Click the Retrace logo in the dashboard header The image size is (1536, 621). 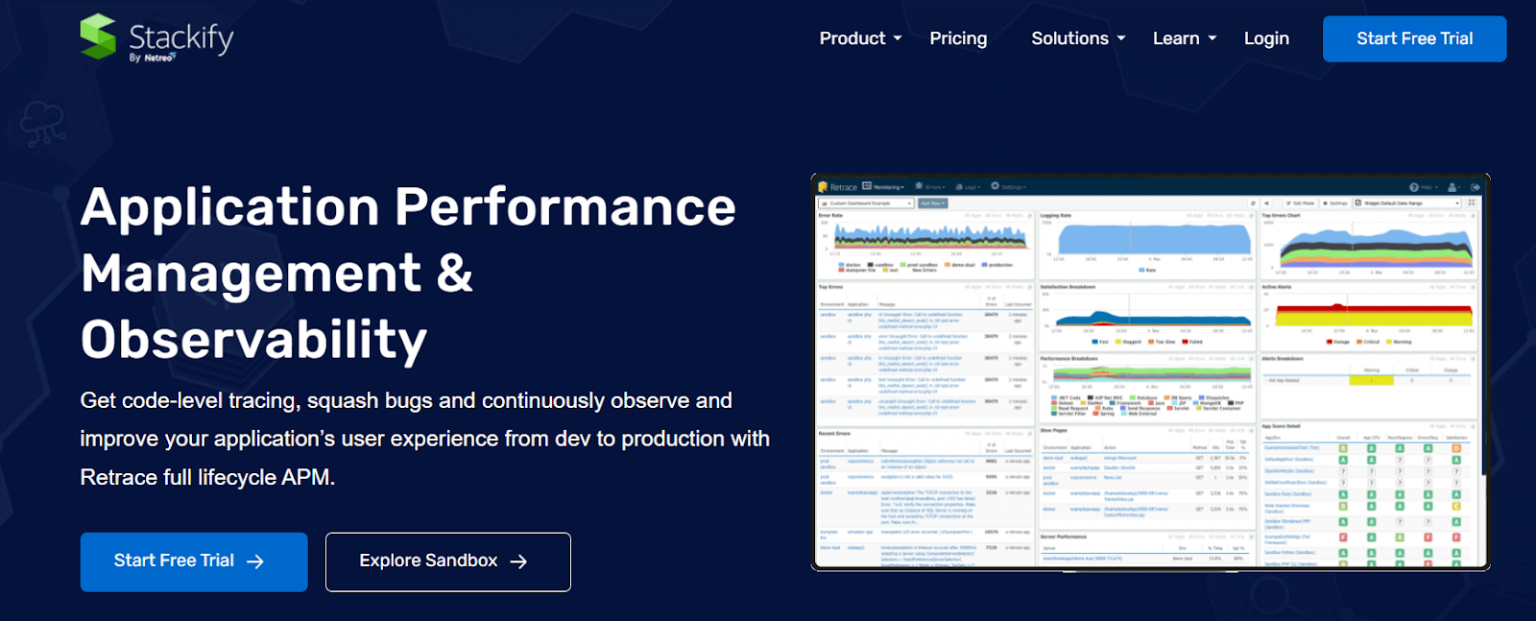click(x=838, y=186)
